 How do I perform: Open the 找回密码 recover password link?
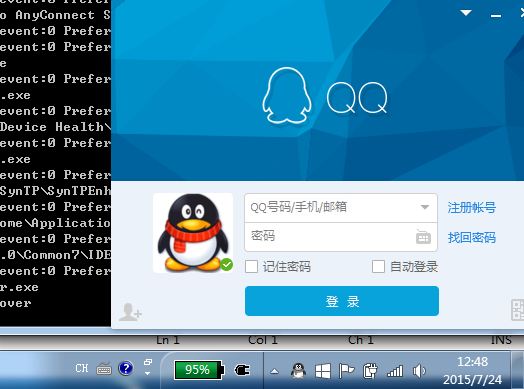[x=472, y=238]
